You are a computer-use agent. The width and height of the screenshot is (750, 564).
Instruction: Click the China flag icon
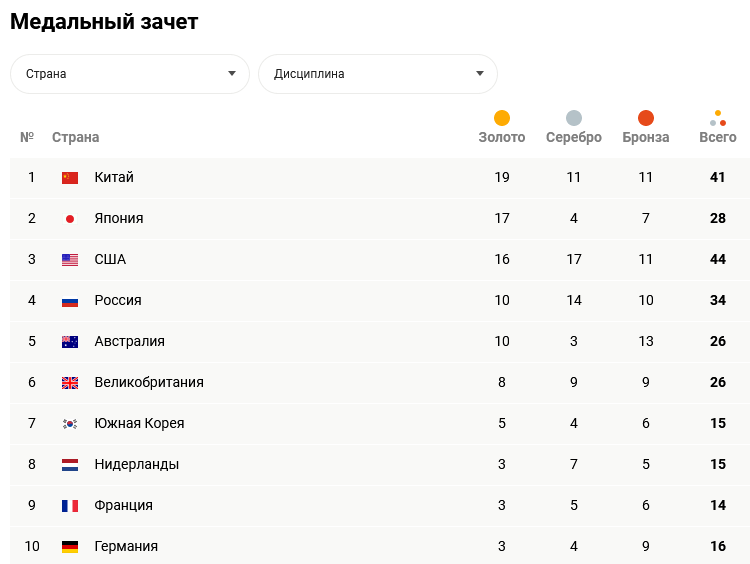click(70, 178)
